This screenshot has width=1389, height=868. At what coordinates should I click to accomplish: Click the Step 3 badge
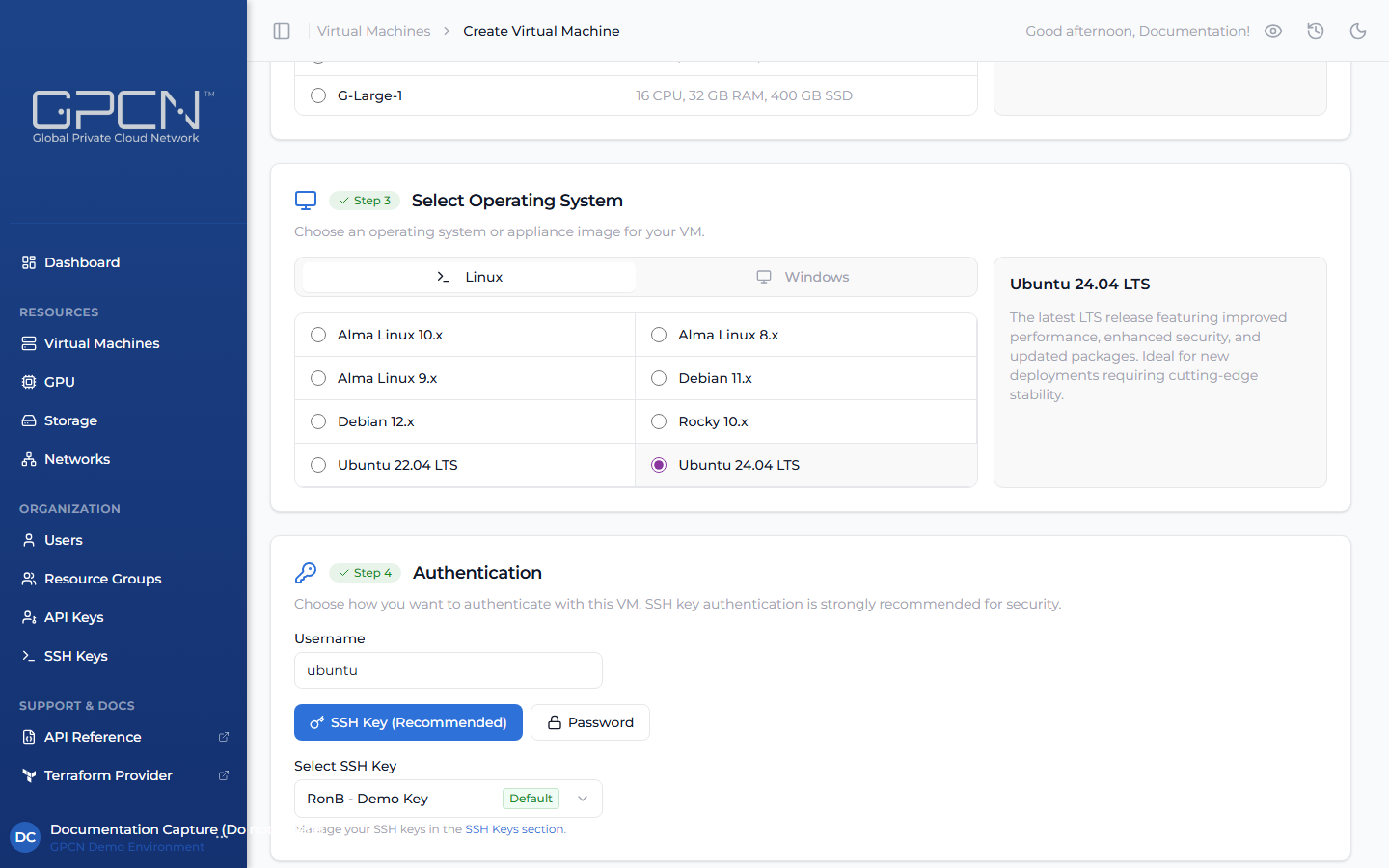coord(365,201)
